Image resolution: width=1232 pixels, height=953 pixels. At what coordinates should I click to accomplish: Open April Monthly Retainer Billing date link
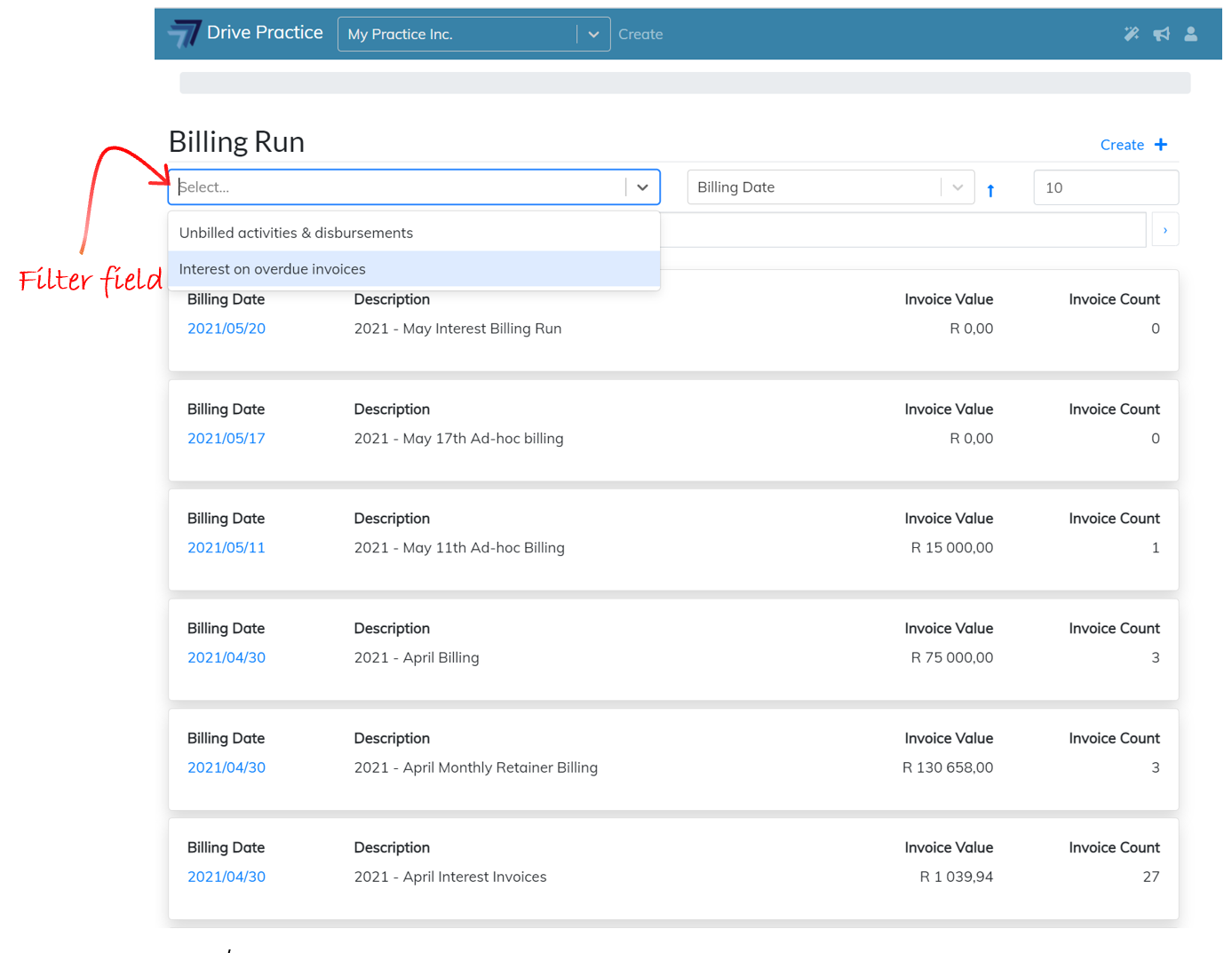227,767
